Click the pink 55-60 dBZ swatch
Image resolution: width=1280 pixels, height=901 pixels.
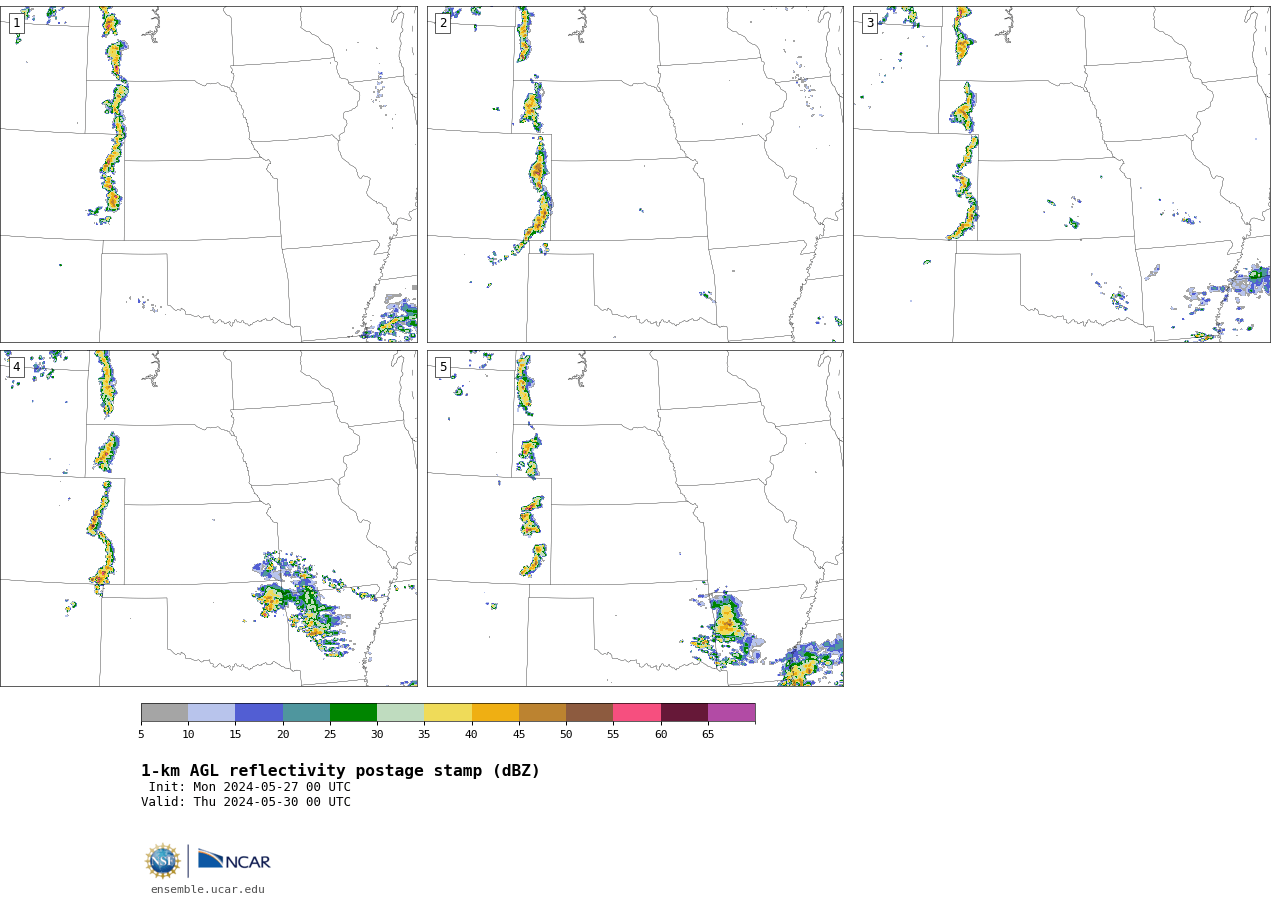(x=637, y=713)
